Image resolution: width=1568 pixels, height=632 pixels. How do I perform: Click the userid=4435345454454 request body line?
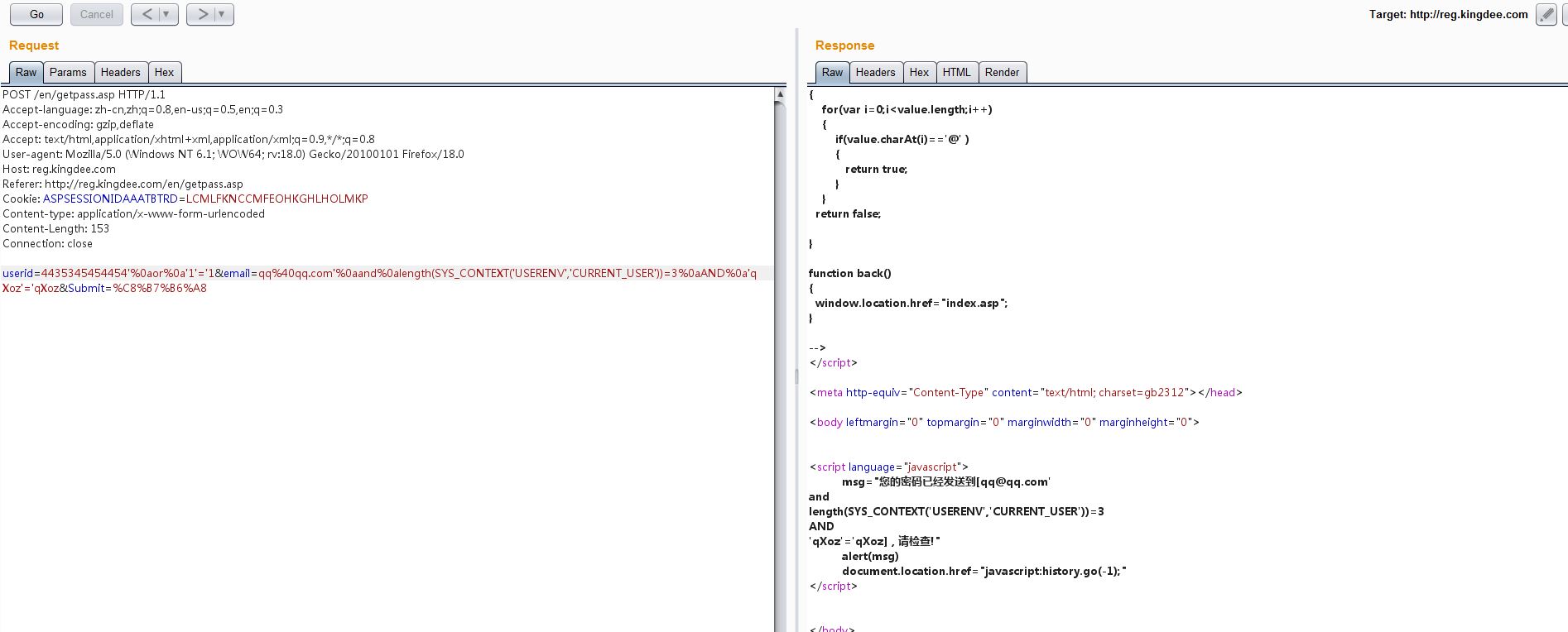click(x=379, y=273)
